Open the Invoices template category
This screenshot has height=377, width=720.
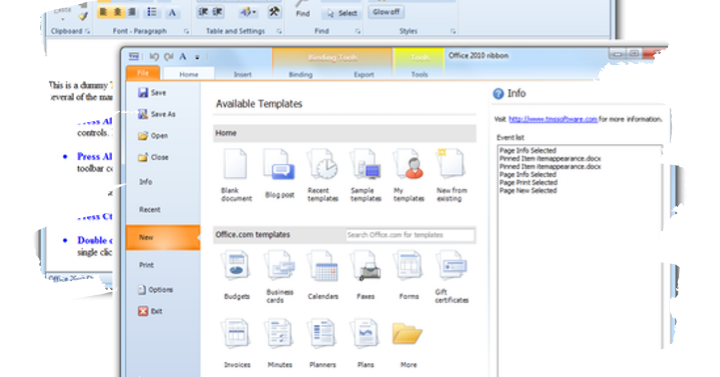(237, 343)
